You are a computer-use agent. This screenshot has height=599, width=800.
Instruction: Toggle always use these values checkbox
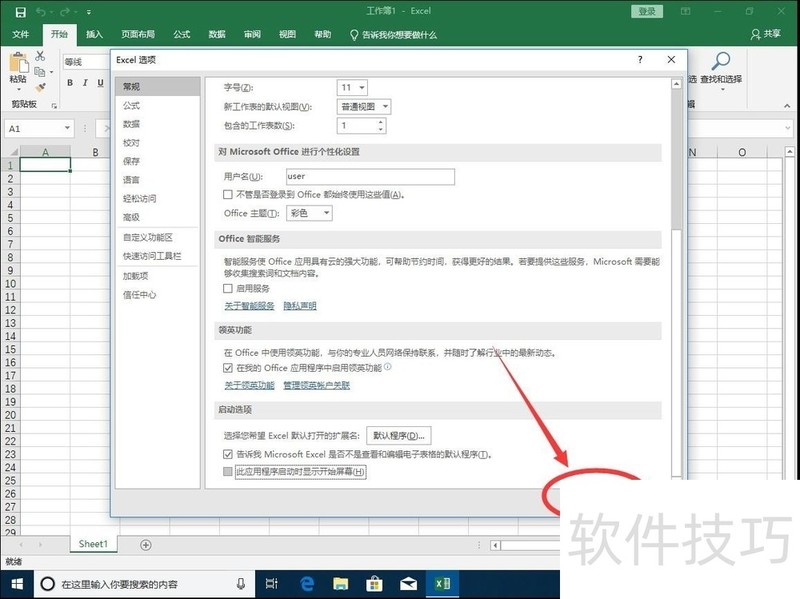pos(228,194)
